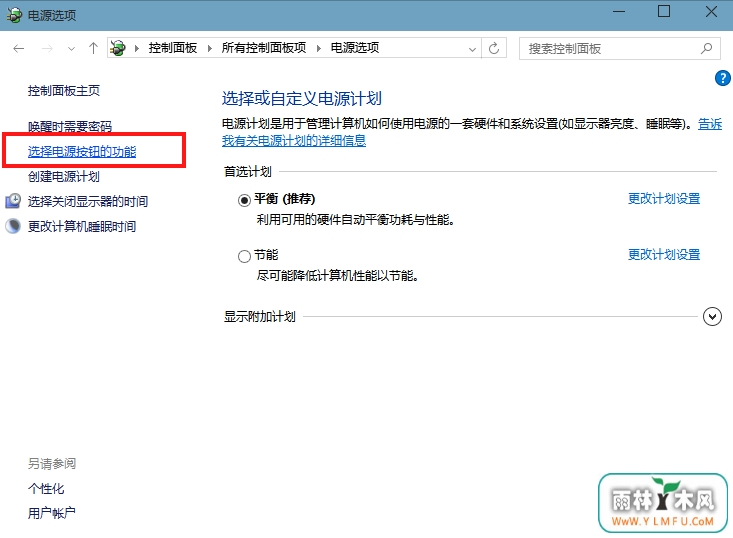Image resolution: width=733 pixels, height=538 pixels.
Task: Open 控制面板主页 link
Action: click(x=64, y=90)
